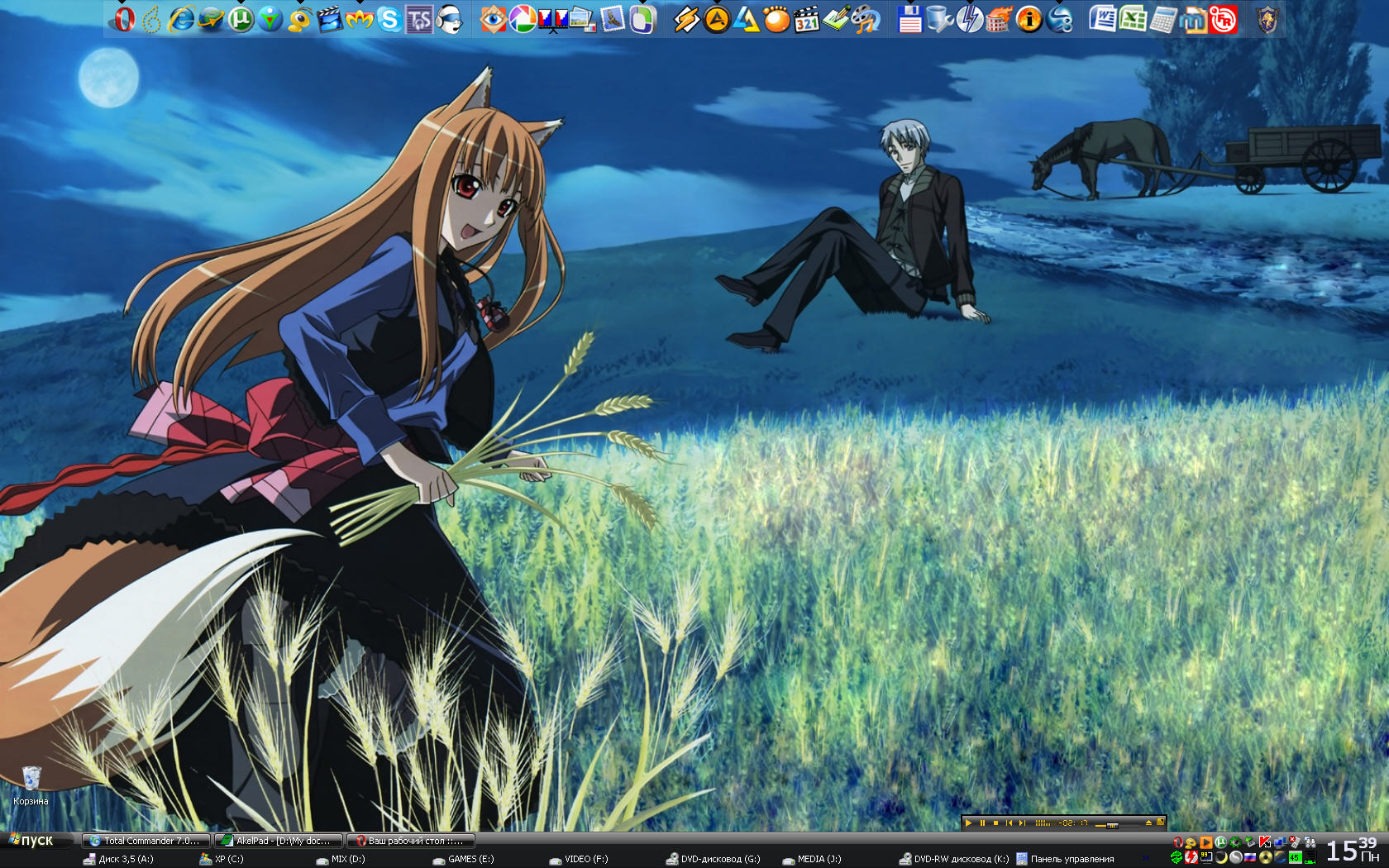The image size is (1389, 868).
Task: Open MEDIA (J:) drive link
Action: tap(811, 859)
